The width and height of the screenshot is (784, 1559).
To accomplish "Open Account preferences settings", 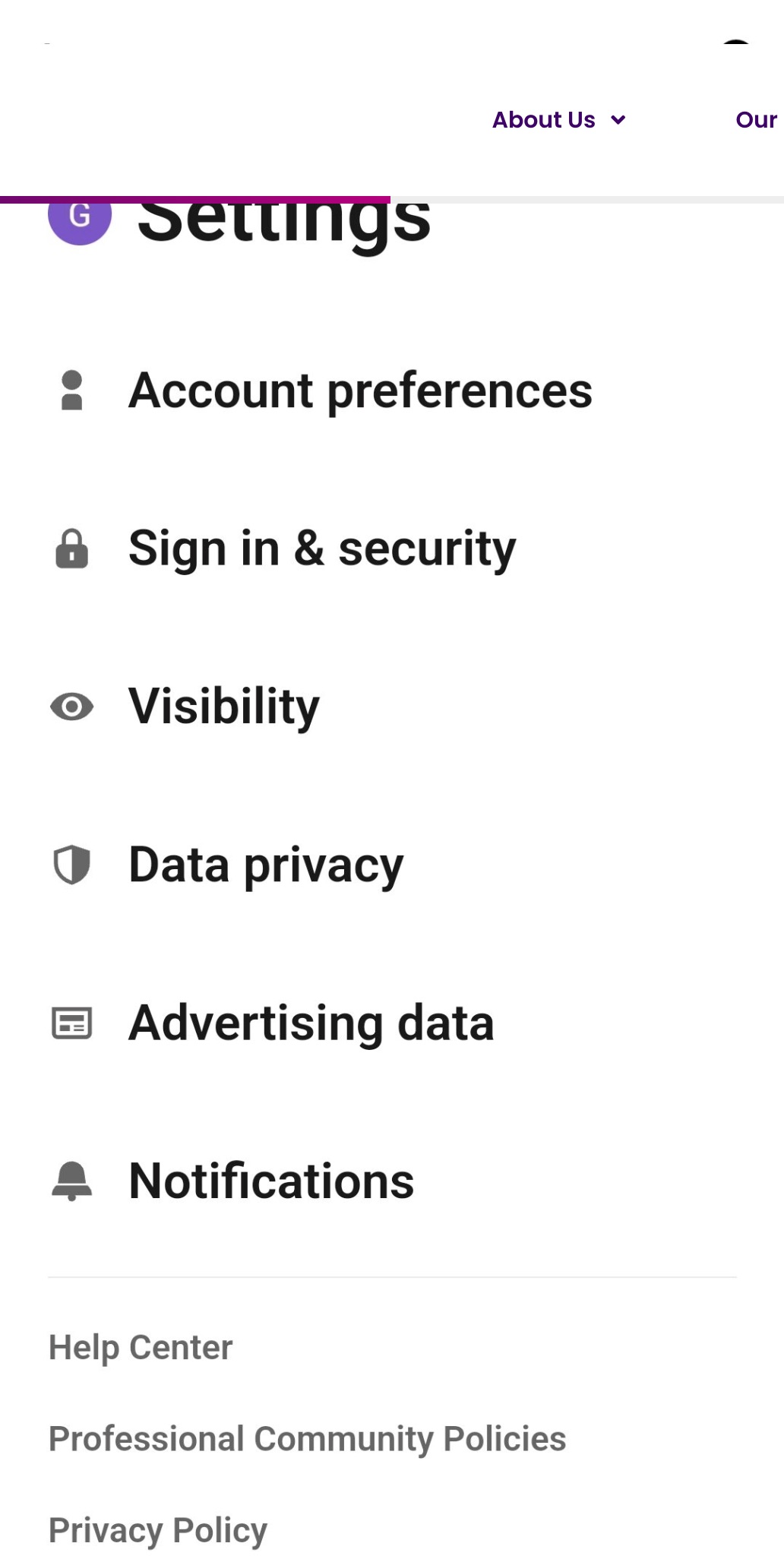I will click(360, 391).
